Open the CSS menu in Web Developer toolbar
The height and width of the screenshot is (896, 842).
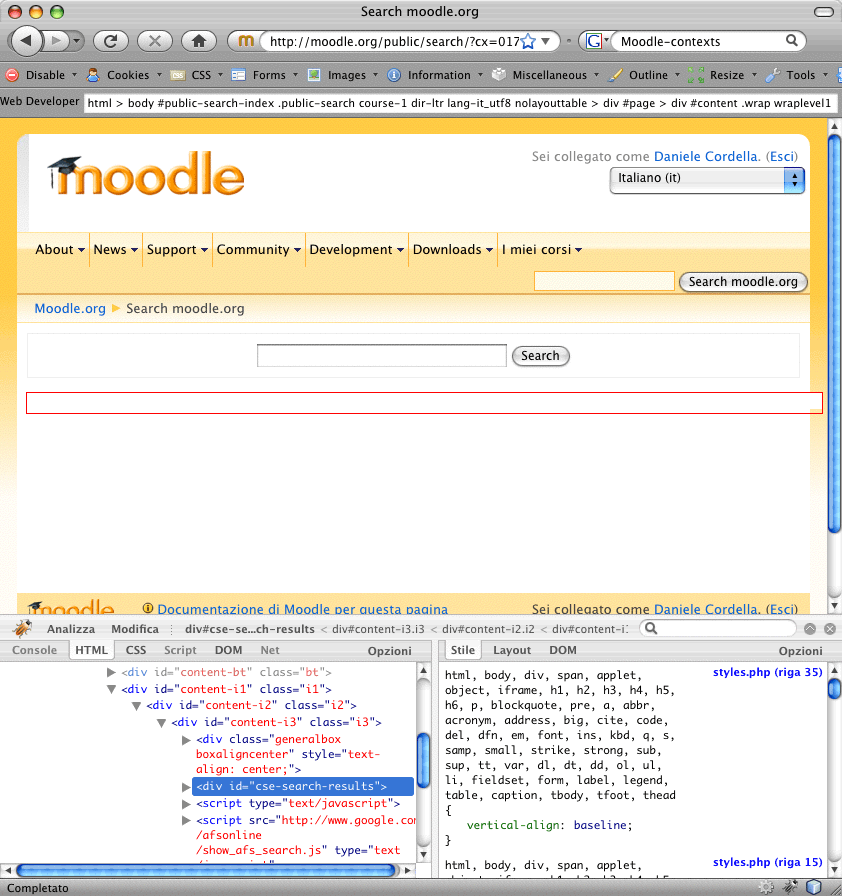coord(197,75)
